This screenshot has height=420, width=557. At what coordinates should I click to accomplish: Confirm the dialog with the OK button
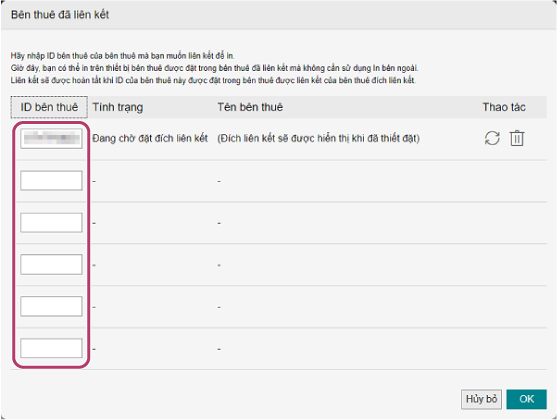526,399
